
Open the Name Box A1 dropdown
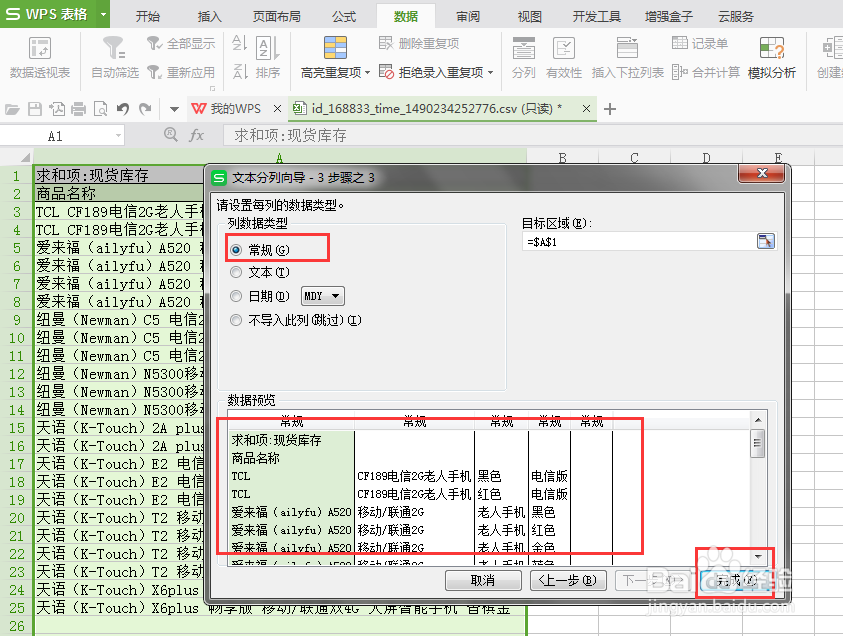(118, 135)
